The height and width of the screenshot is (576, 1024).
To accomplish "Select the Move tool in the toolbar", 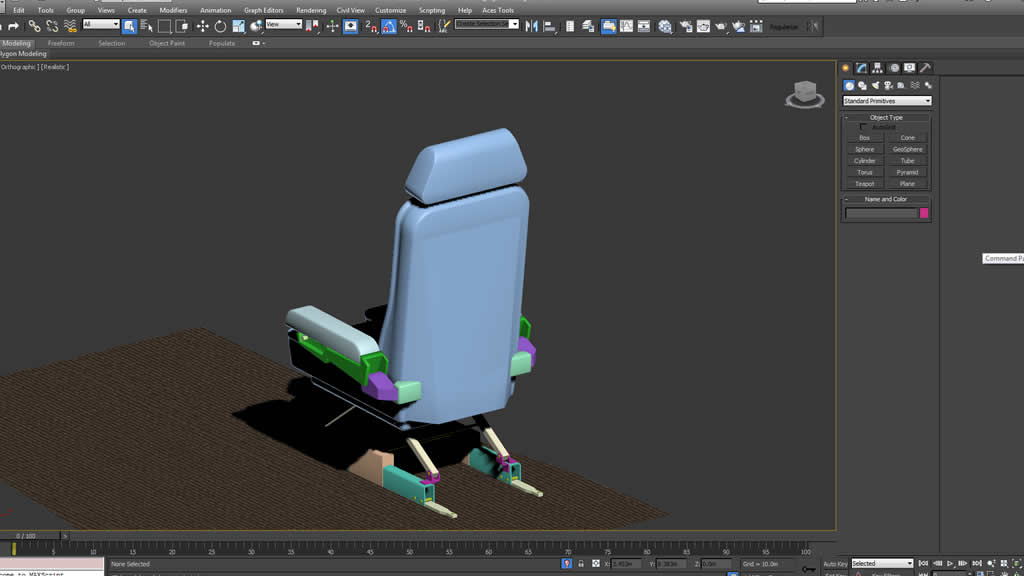I will coord(203,26).
